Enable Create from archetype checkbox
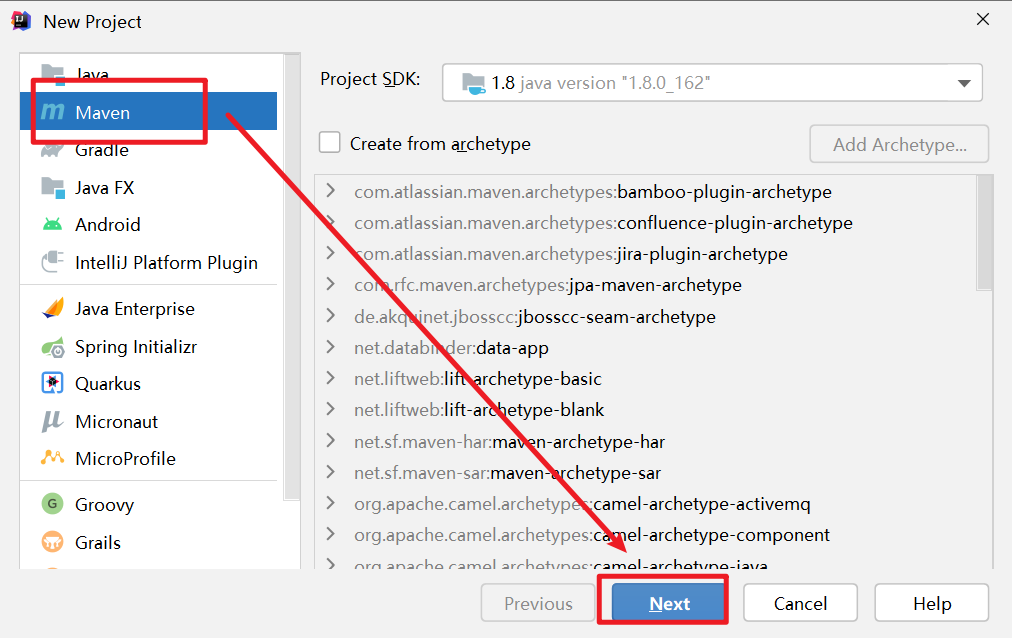 click(x=330, y=143)
